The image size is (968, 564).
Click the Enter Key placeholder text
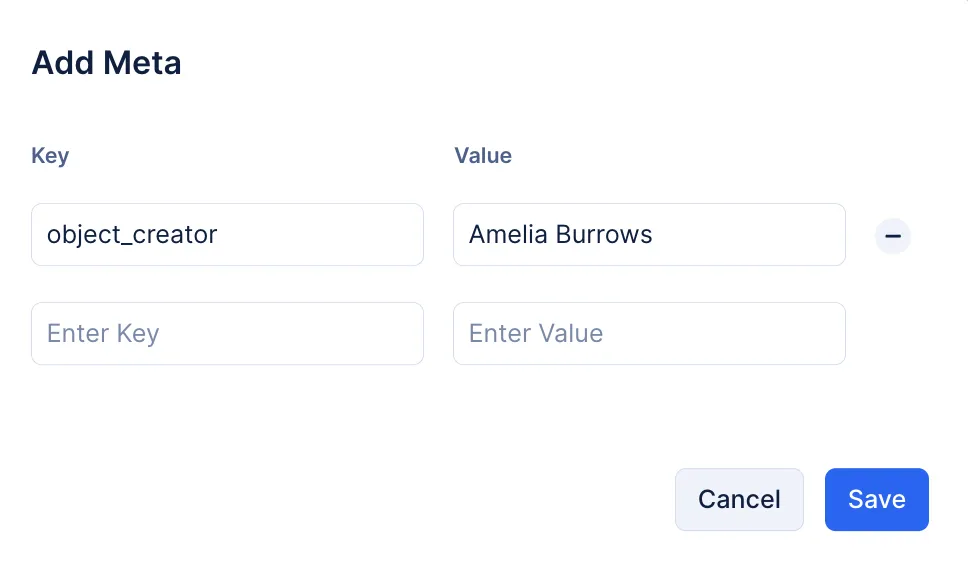103,334
